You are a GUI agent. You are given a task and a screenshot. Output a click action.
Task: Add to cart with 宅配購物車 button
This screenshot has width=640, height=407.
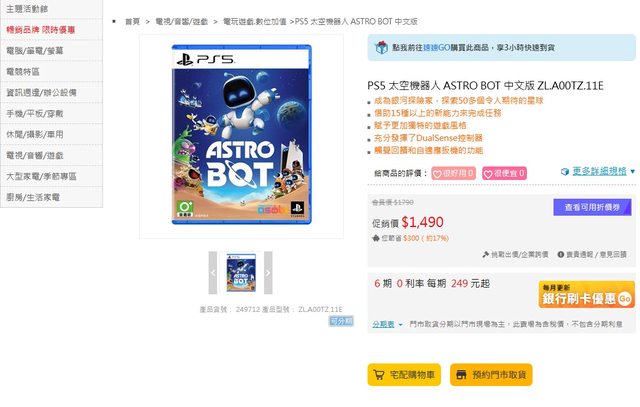click(404, 375)
